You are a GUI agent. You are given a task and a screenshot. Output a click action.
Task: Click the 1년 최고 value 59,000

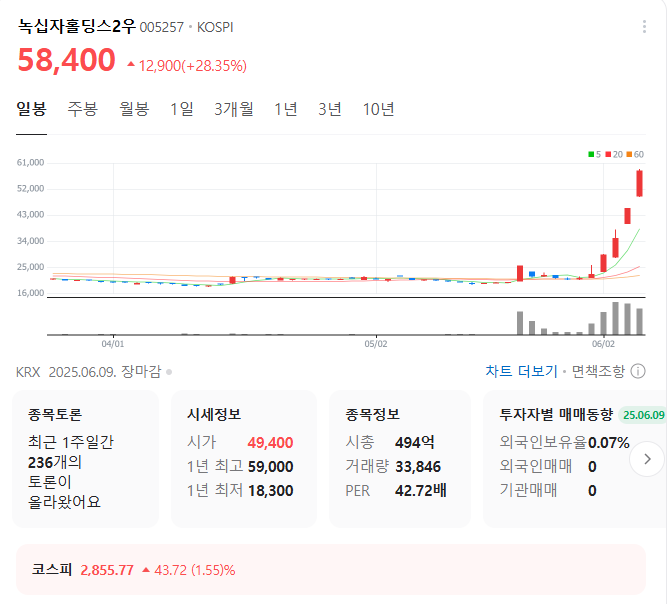pos(271,466)
